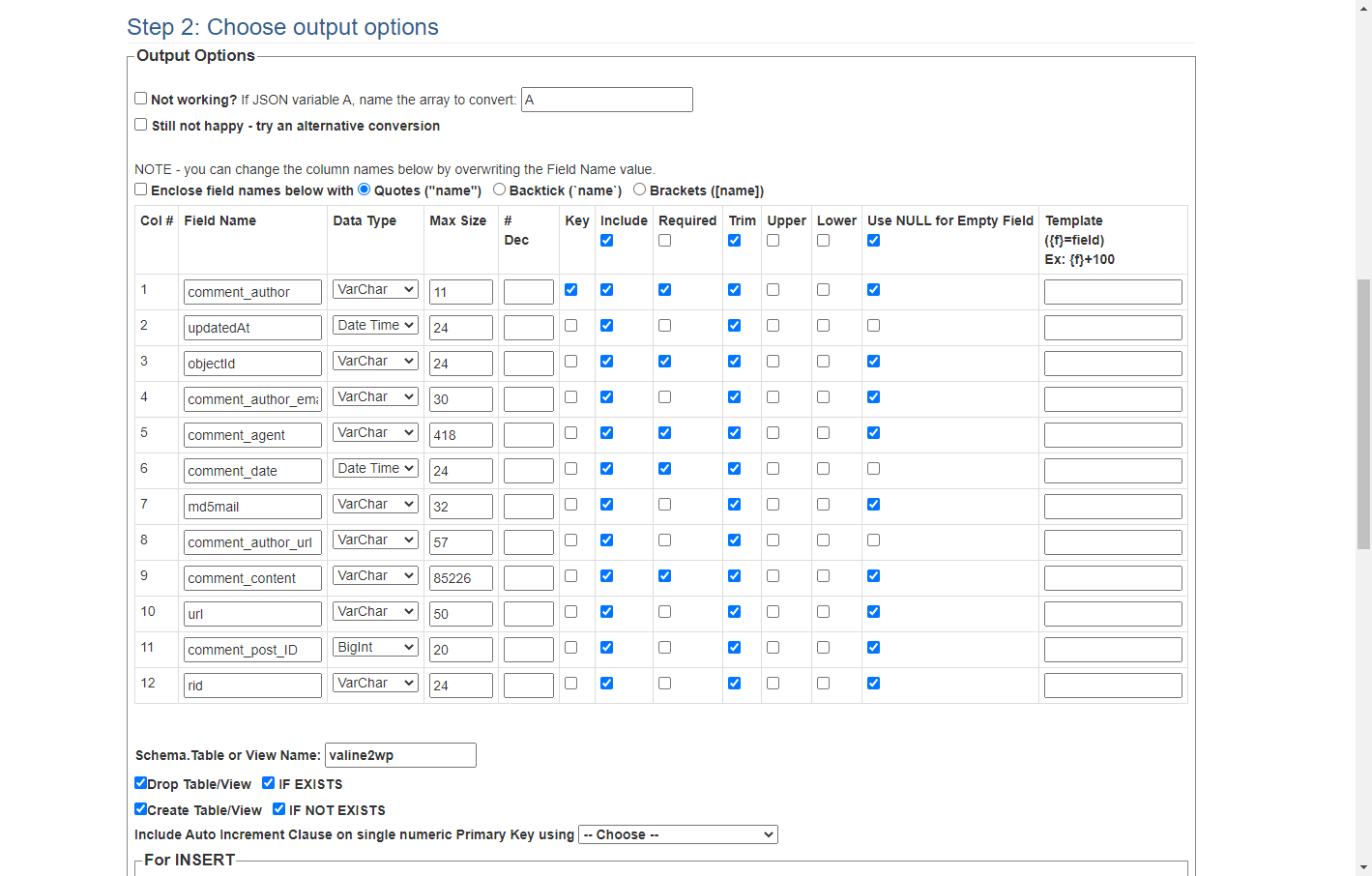1372x876 pixels.
Task: Click the JSON array name input containing 'A'
Action: 607,100
